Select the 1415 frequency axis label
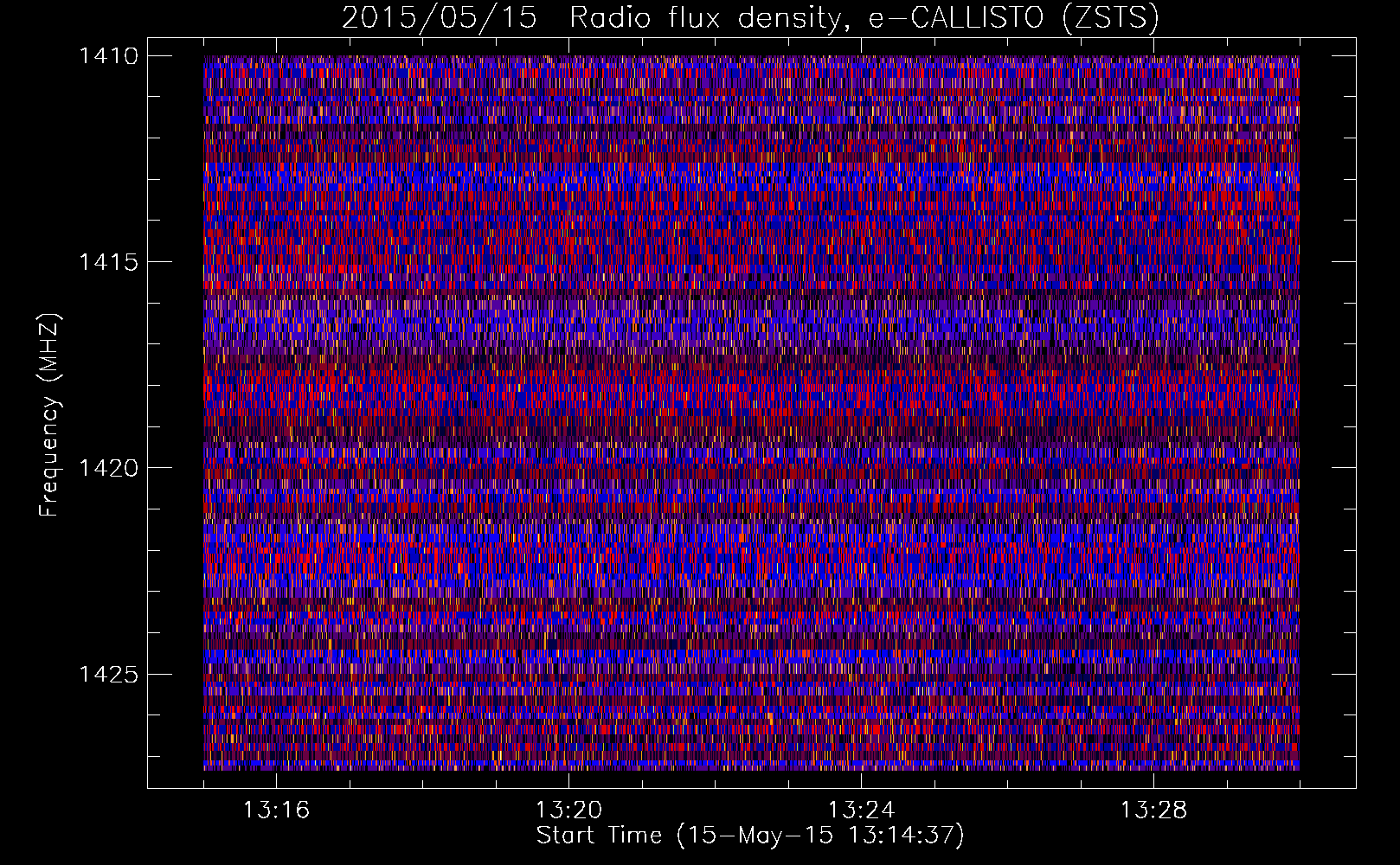This screenshot has height=865, width=1400. [x=108, y=262]
